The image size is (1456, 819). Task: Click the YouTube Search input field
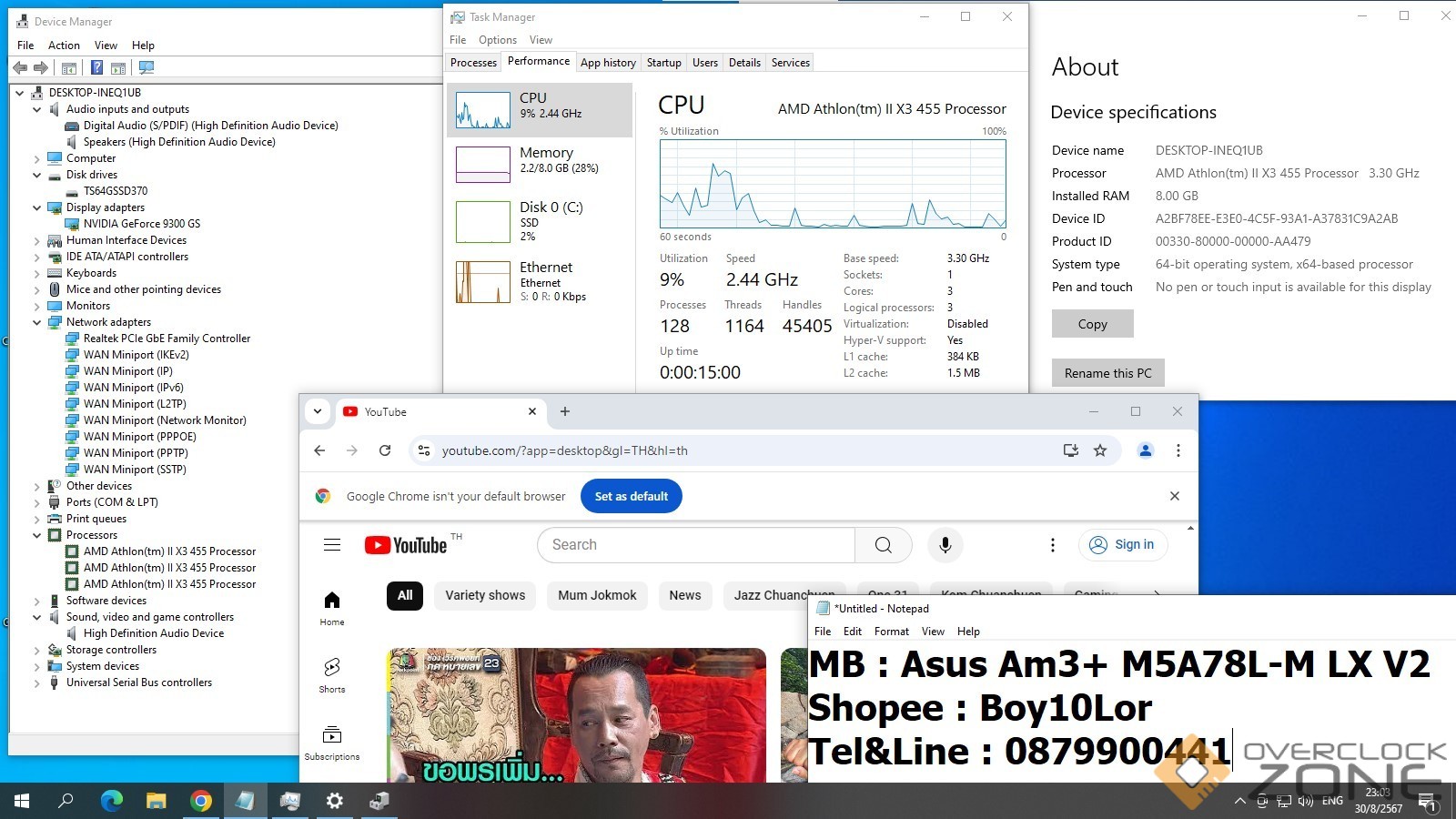(x=696, y=545)
